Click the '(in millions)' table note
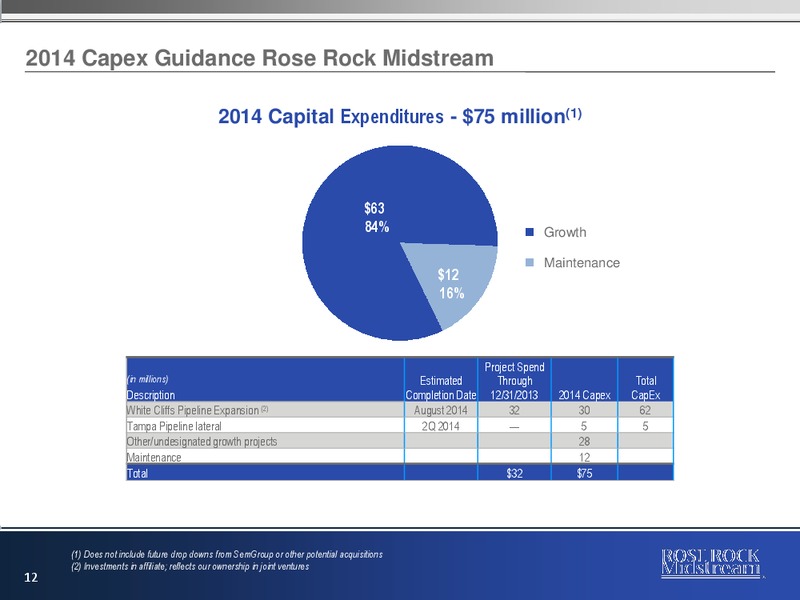The image size is (800, 600). [147, 379]
